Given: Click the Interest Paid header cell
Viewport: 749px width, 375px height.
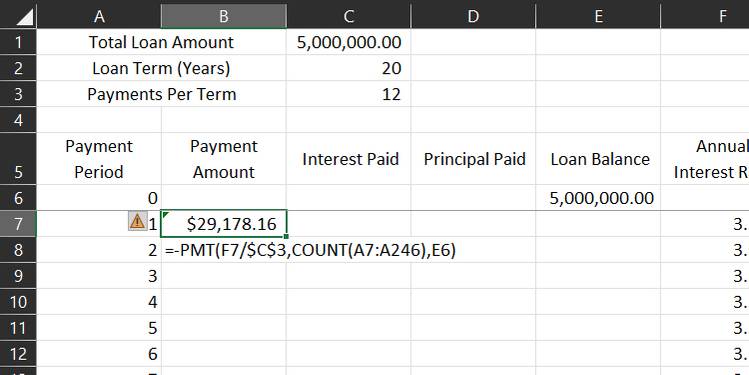Looking at the screenshot, I should click(349, 159).
